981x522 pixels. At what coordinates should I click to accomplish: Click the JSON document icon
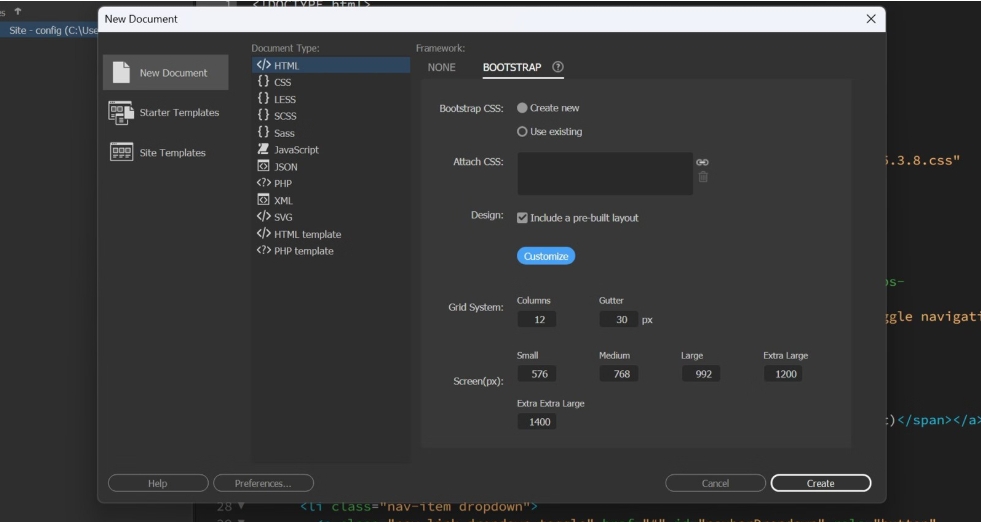(263, 166)
